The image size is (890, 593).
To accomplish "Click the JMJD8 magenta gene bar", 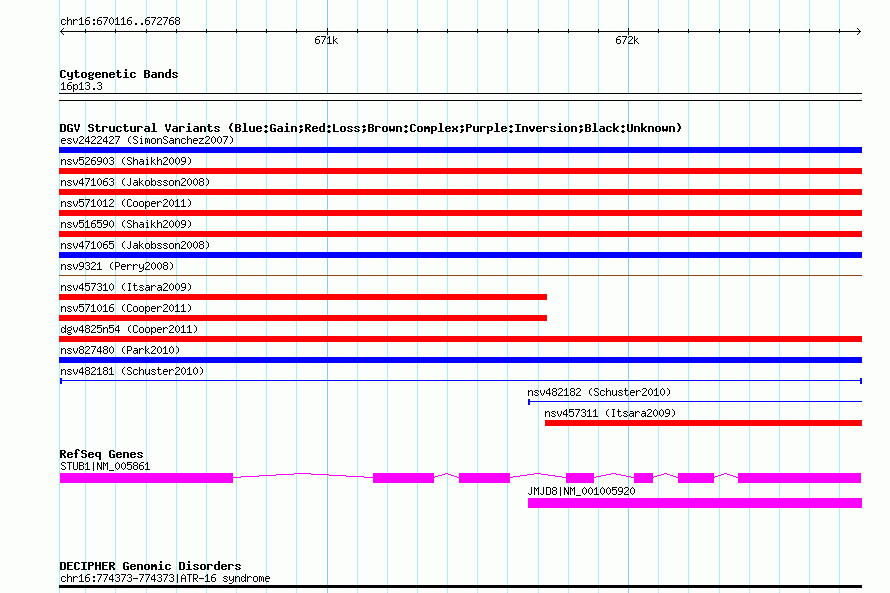I will [695, 503].
